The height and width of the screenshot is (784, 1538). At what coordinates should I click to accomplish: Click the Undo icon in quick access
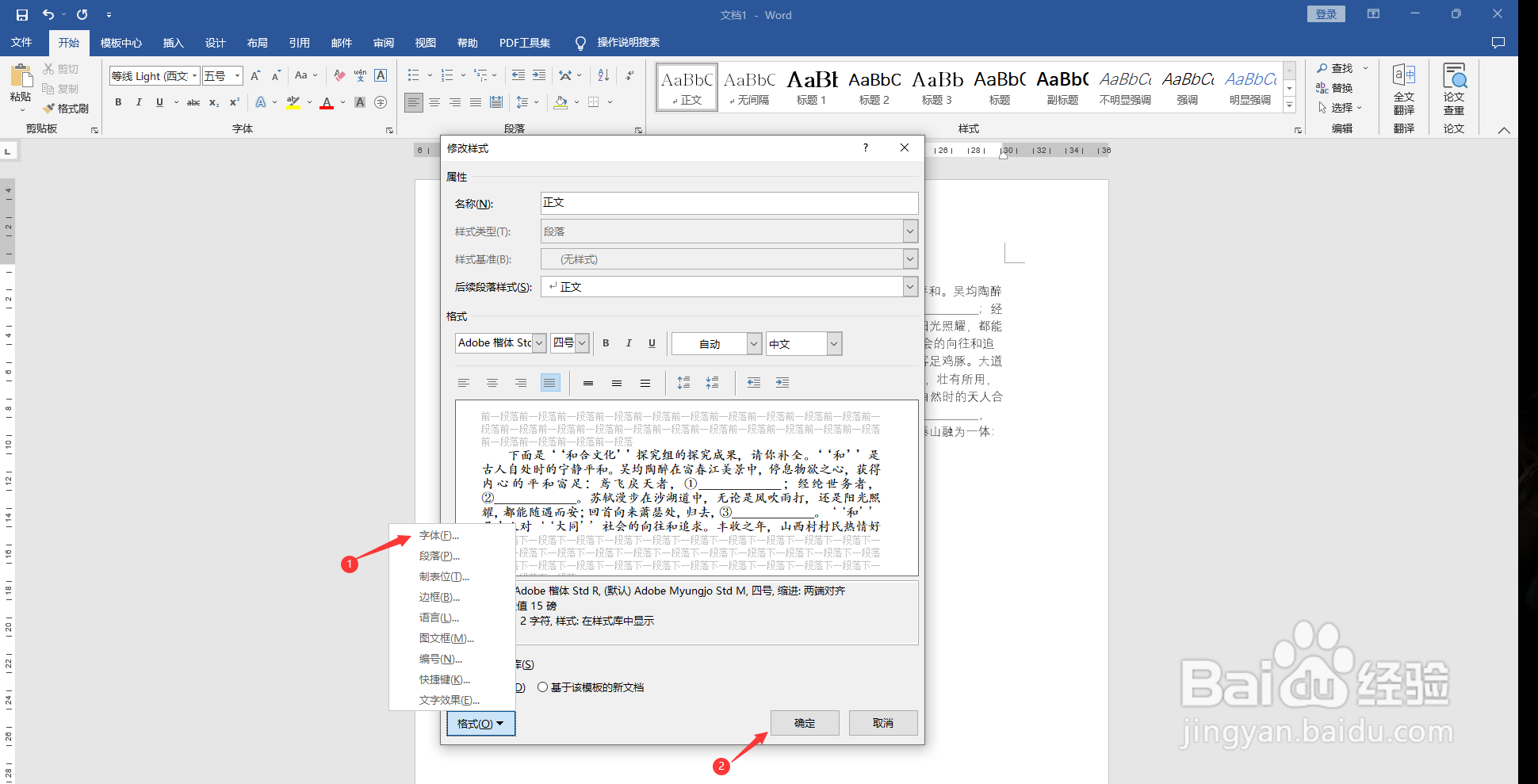[x=48, y=14]
